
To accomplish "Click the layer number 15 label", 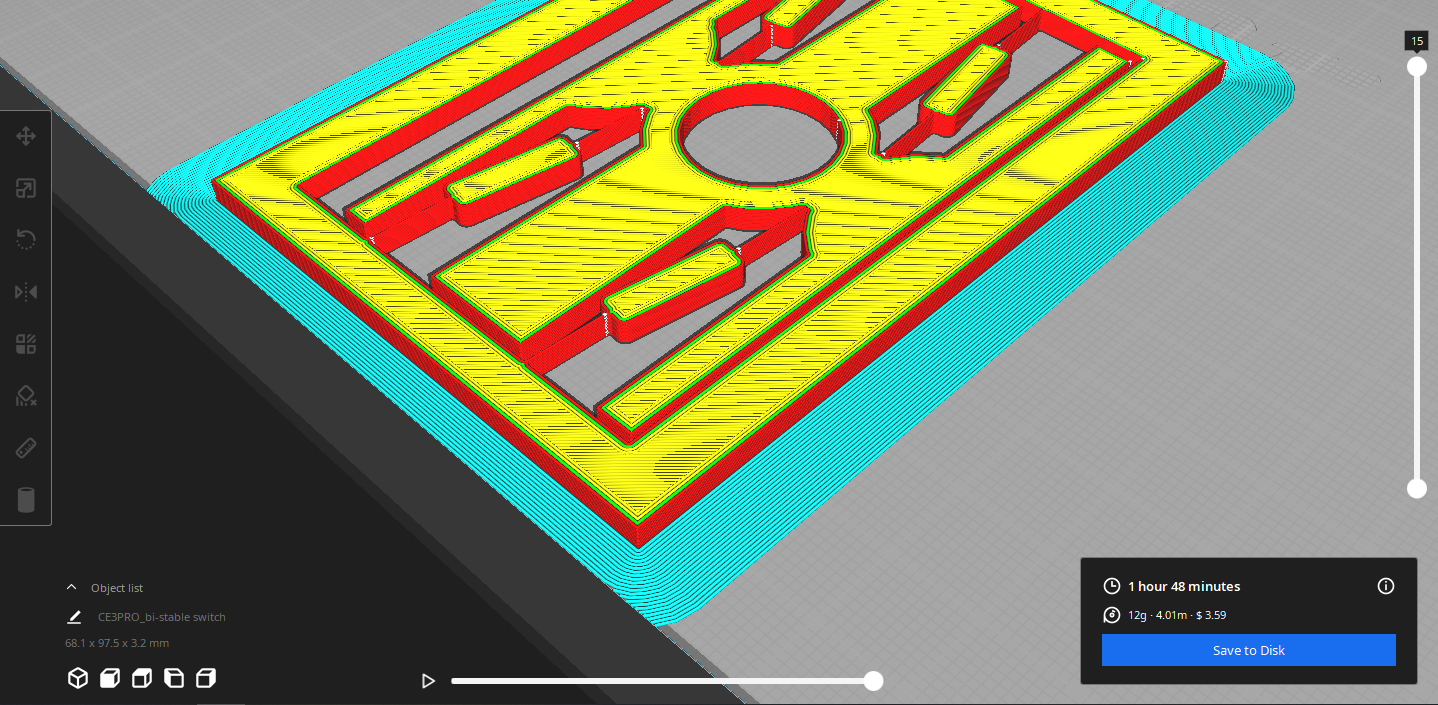I will click(1417, 41).
